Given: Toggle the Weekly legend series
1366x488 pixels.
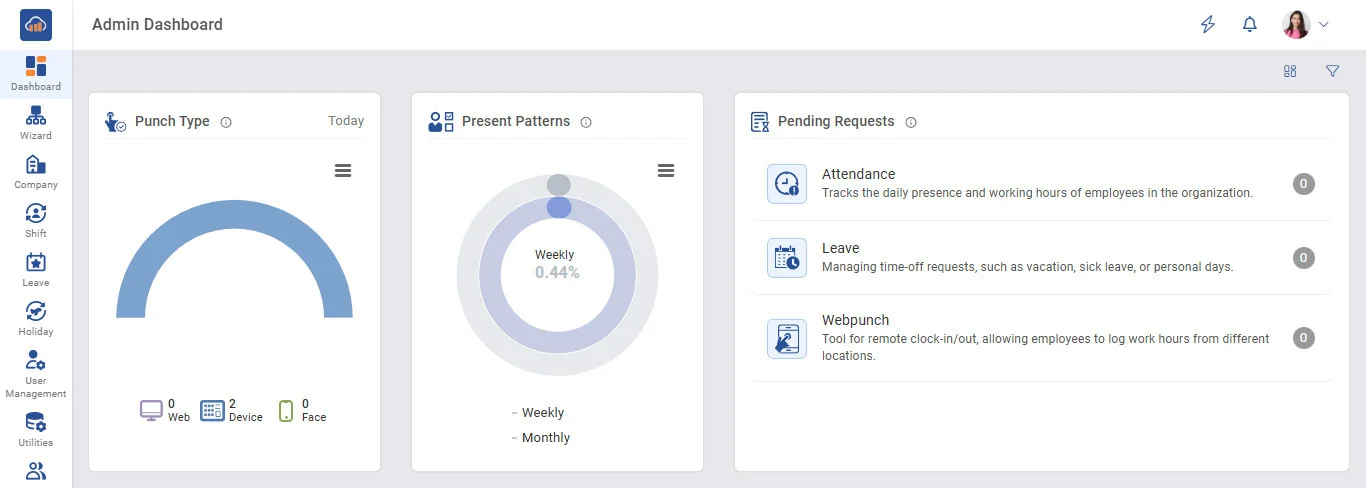Looking at the screenshot, I should pos(542,413).
